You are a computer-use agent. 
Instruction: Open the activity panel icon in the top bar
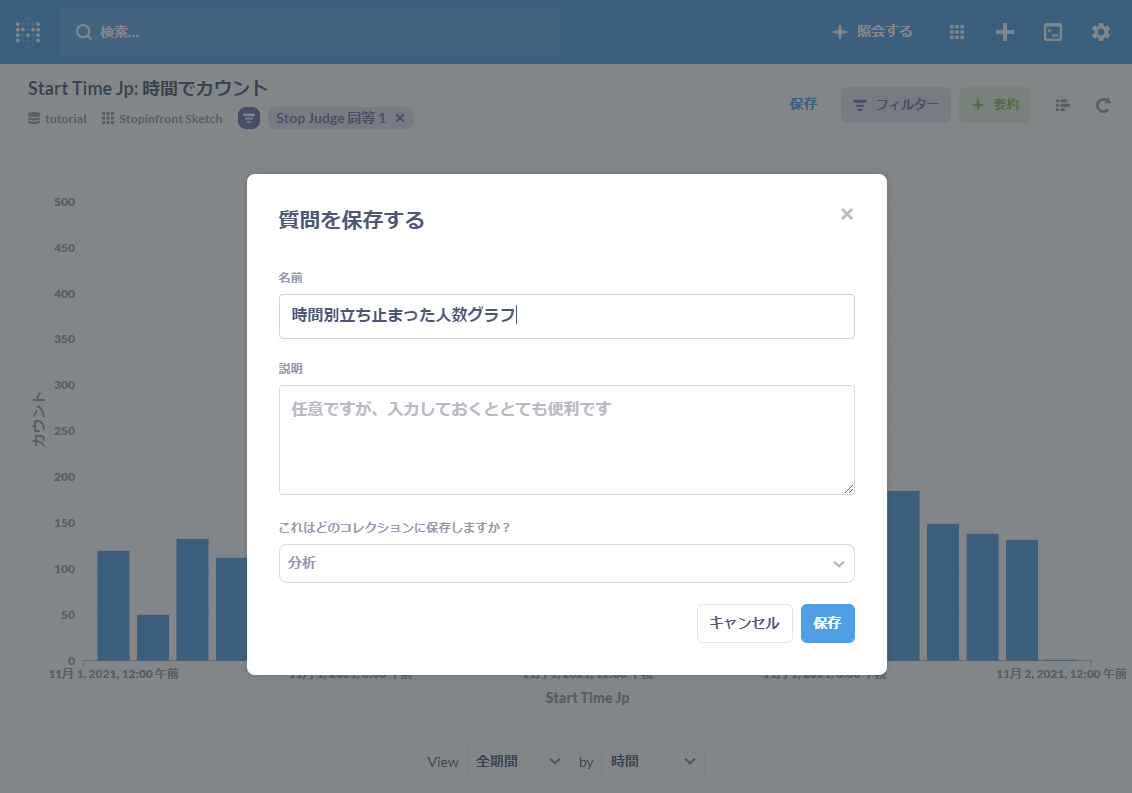pos(1053,32)
